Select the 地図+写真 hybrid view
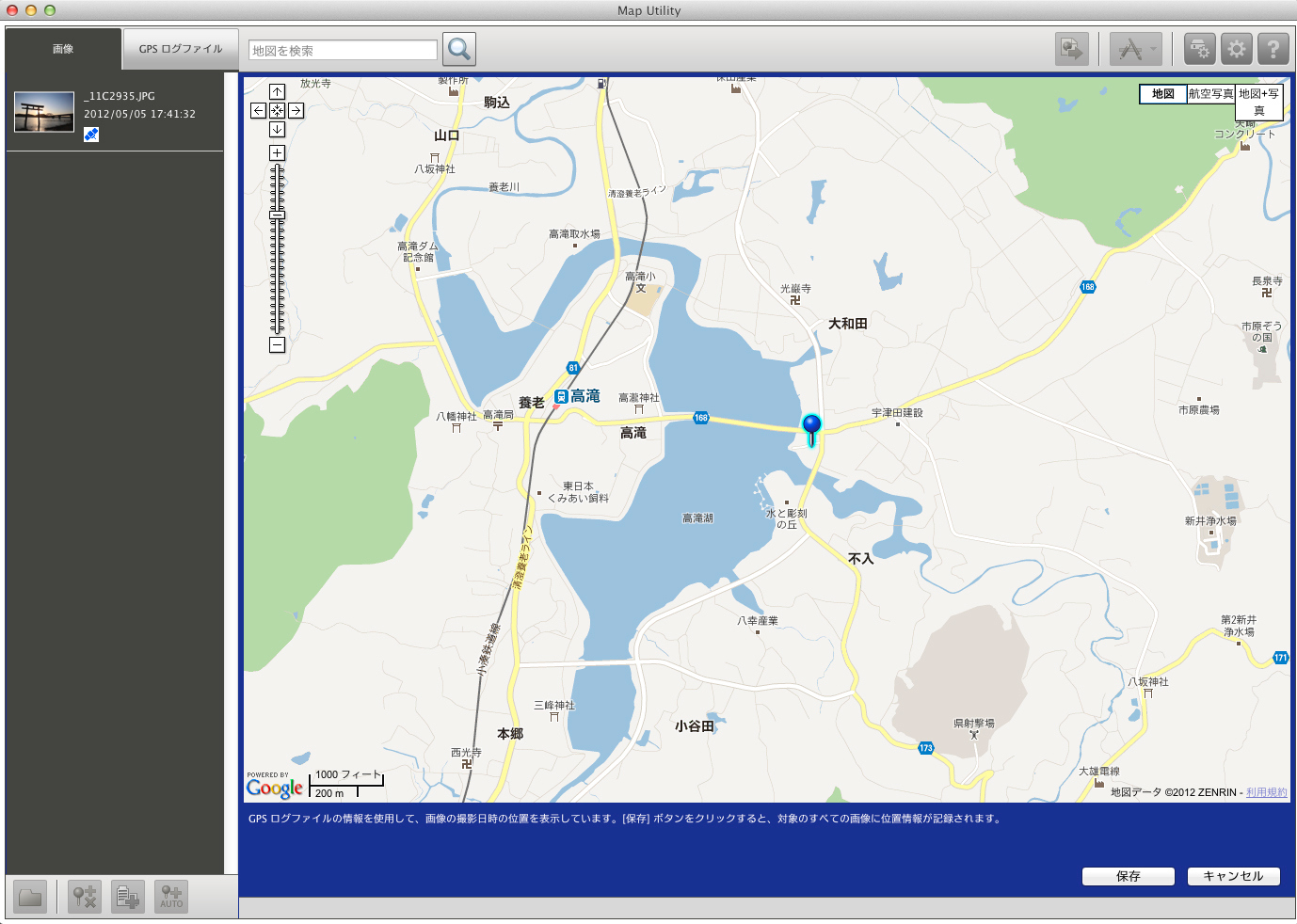The width and height of the screenshot is (1297, 924). (1258, 102)
